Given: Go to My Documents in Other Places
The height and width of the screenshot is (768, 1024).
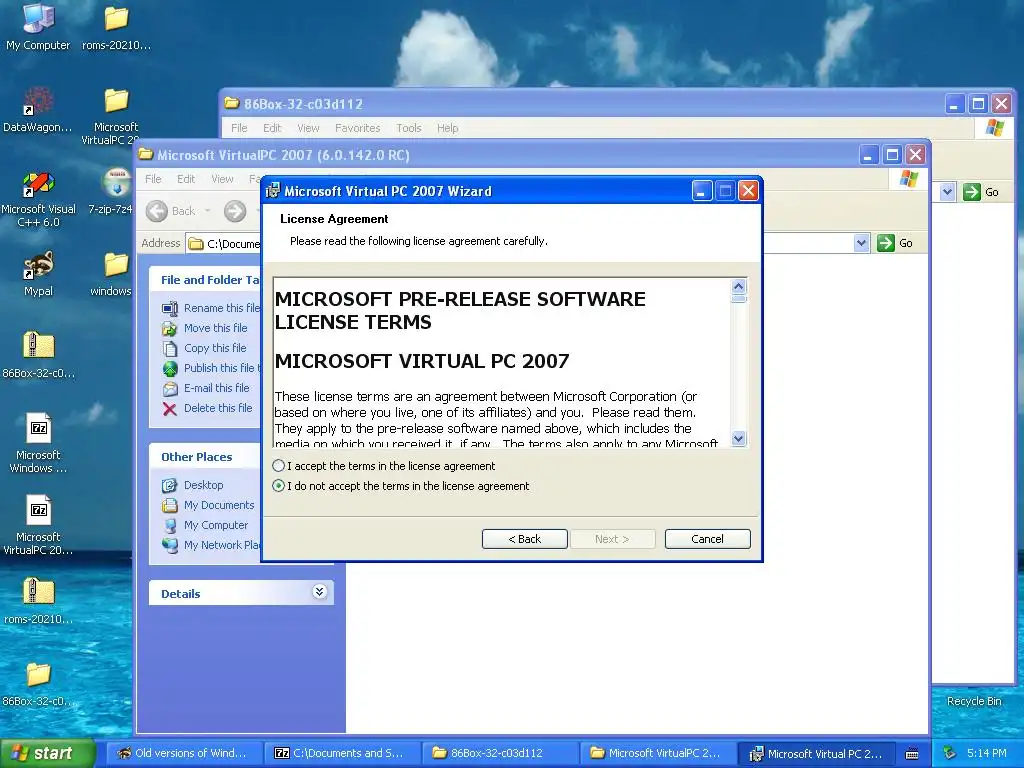Looking at the screenshot, I should (x=219, y=505).
